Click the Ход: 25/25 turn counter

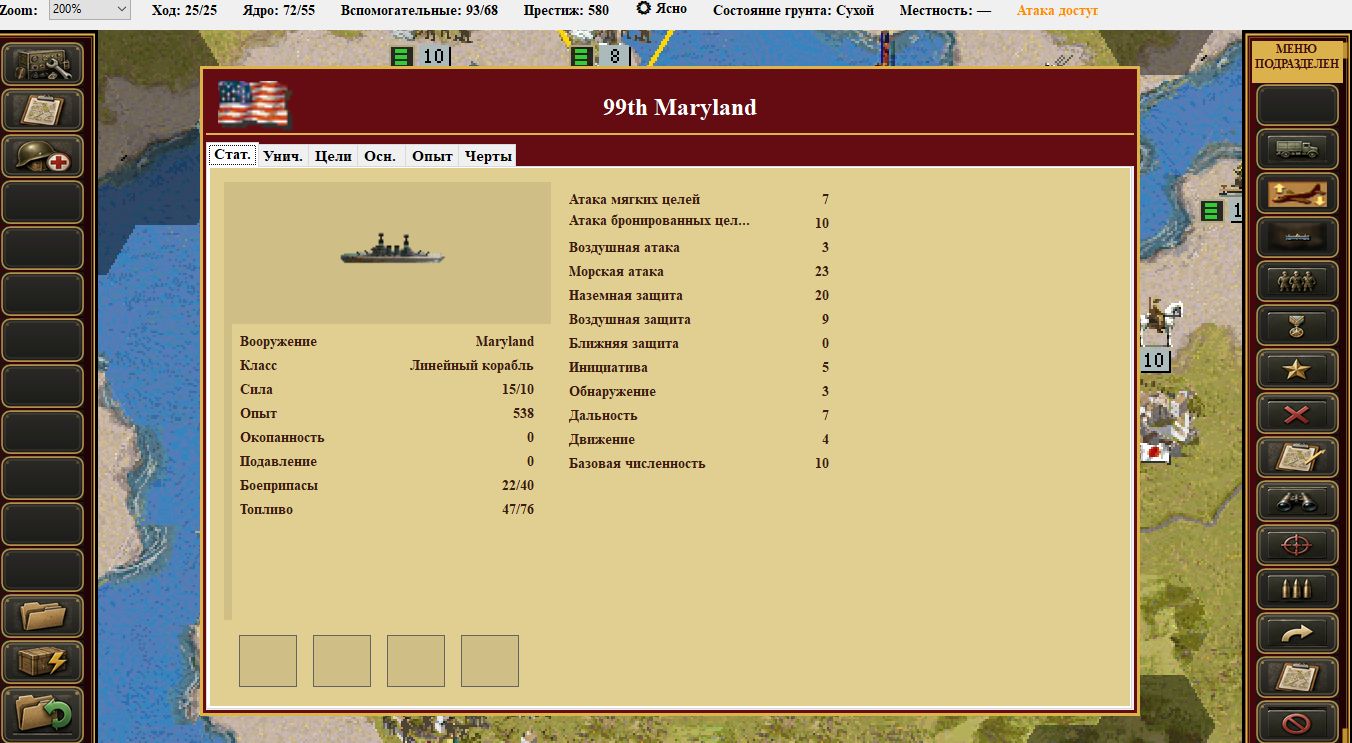click(184, 10)
